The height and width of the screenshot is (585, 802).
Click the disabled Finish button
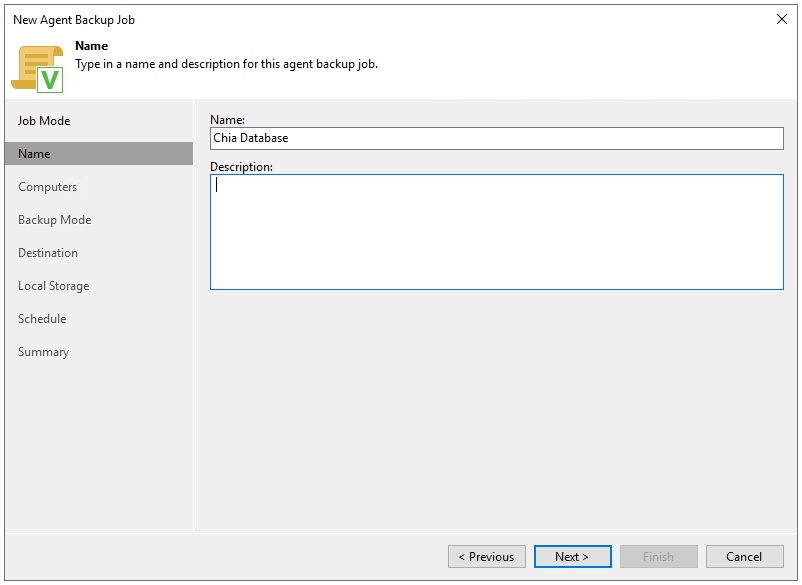pyautogui.click(x=658, y=556)
